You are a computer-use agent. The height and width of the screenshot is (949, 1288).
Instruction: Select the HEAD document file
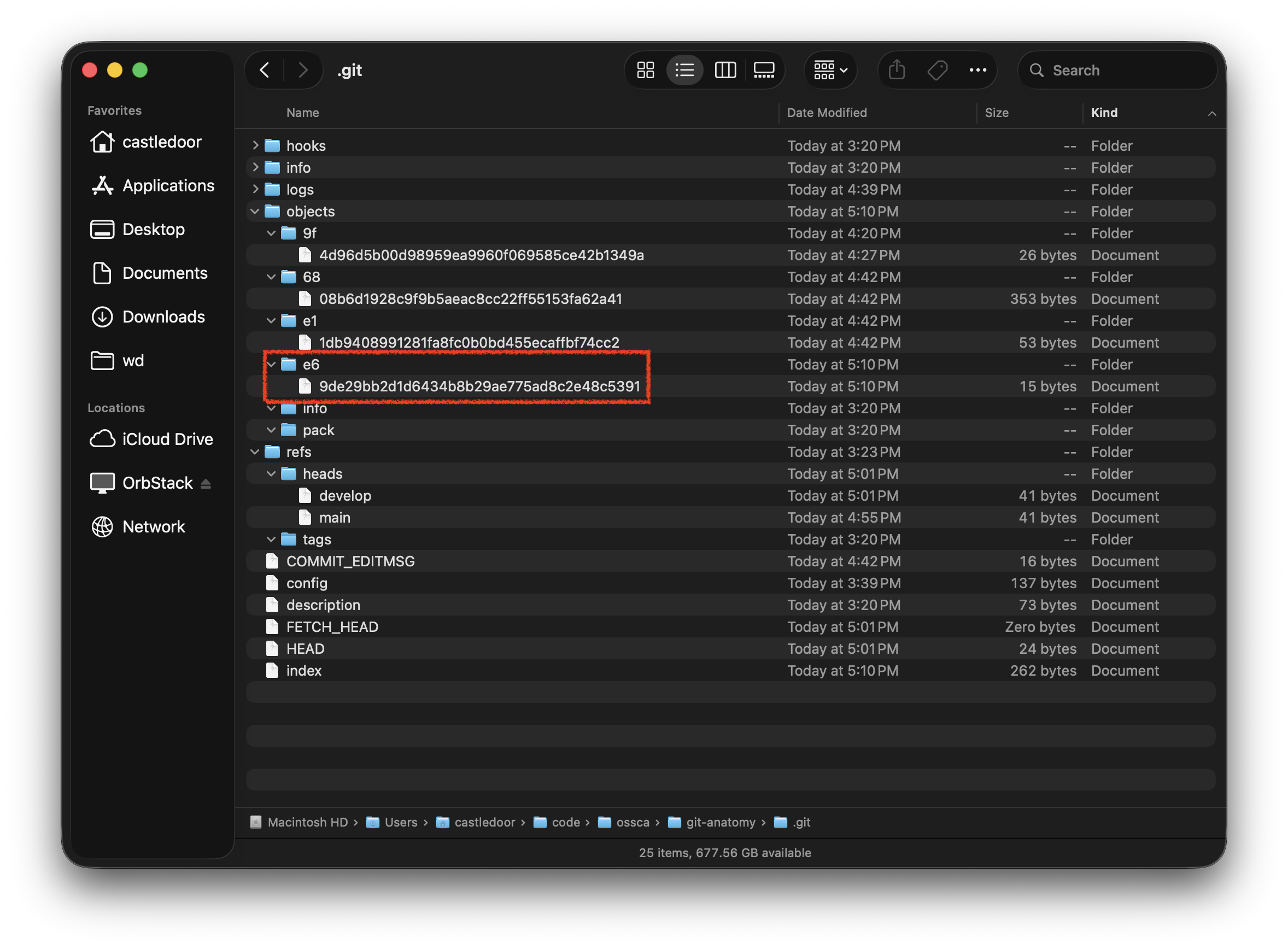click(305, 648)
